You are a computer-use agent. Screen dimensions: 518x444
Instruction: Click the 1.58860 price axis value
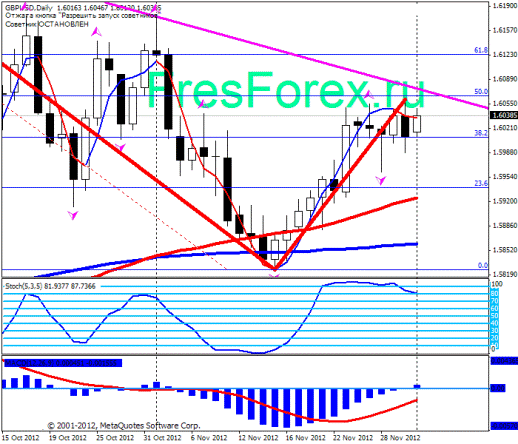tap(505, 226)
